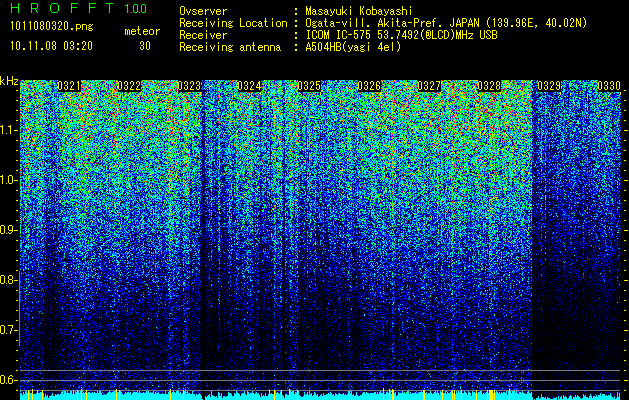The image size is (629, 400).
Task: Click the 0.7 frequency axis label
Action: 9,330
